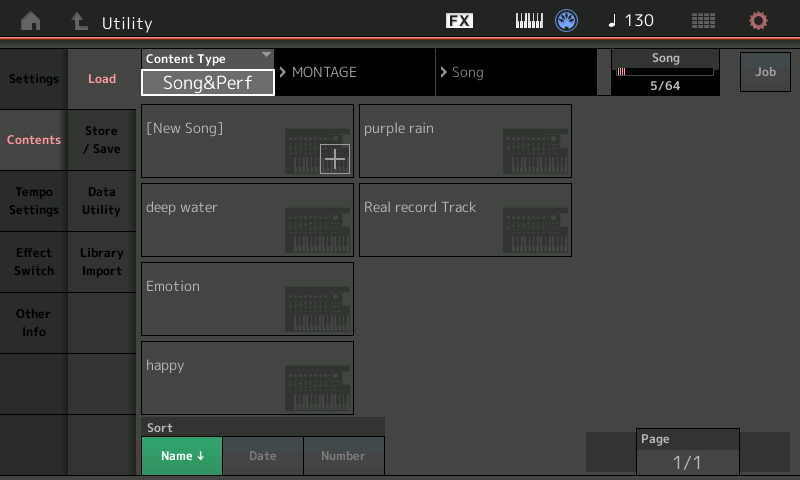800x480 pixels.
Task: Open the Content Type dropdown
Action: [x=208, y=73]
